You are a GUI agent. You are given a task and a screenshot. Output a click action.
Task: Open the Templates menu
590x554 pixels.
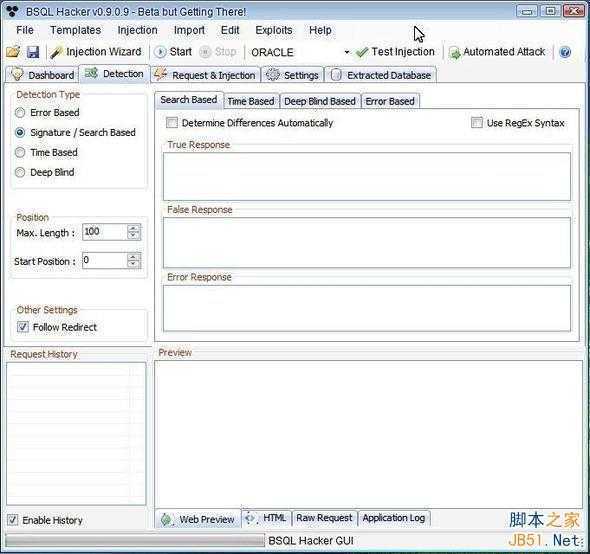76,30
